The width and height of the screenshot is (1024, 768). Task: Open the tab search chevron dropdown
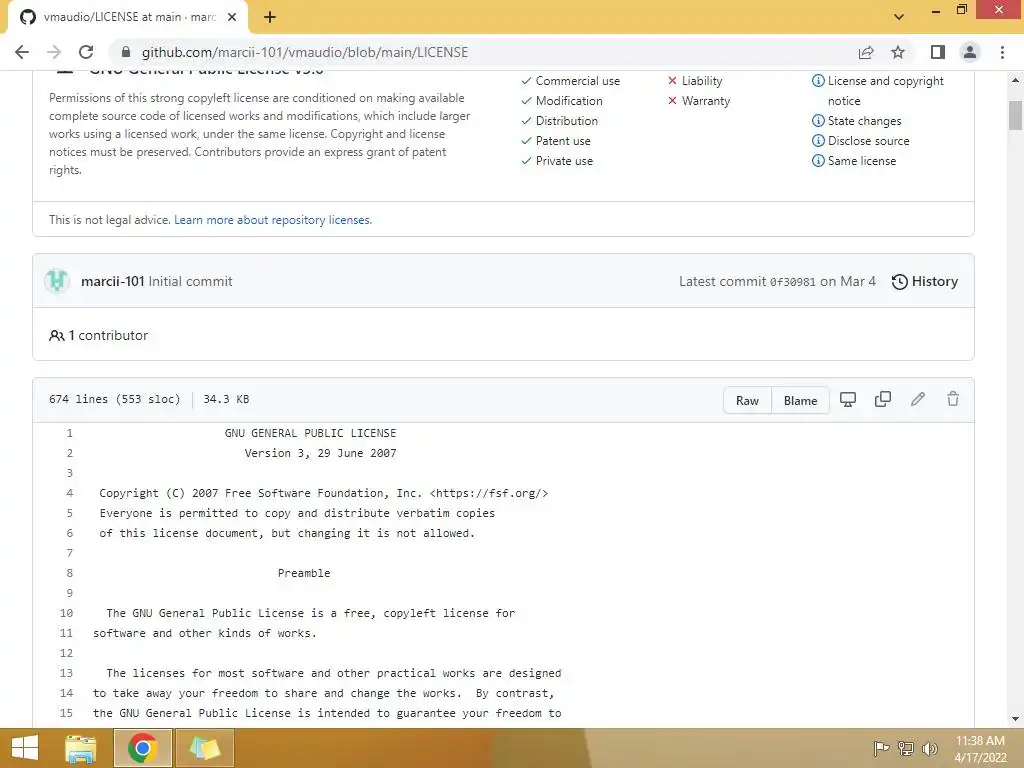899,17
